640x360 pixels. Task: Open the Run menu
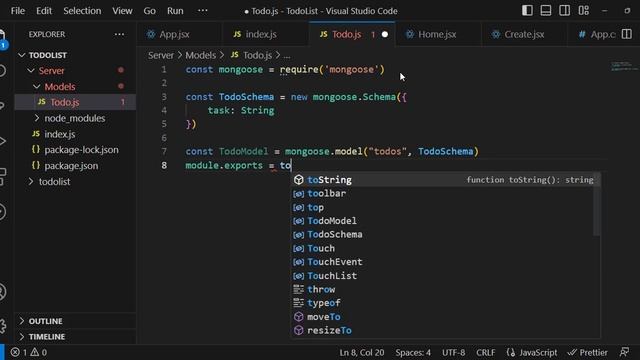point(175,11)
